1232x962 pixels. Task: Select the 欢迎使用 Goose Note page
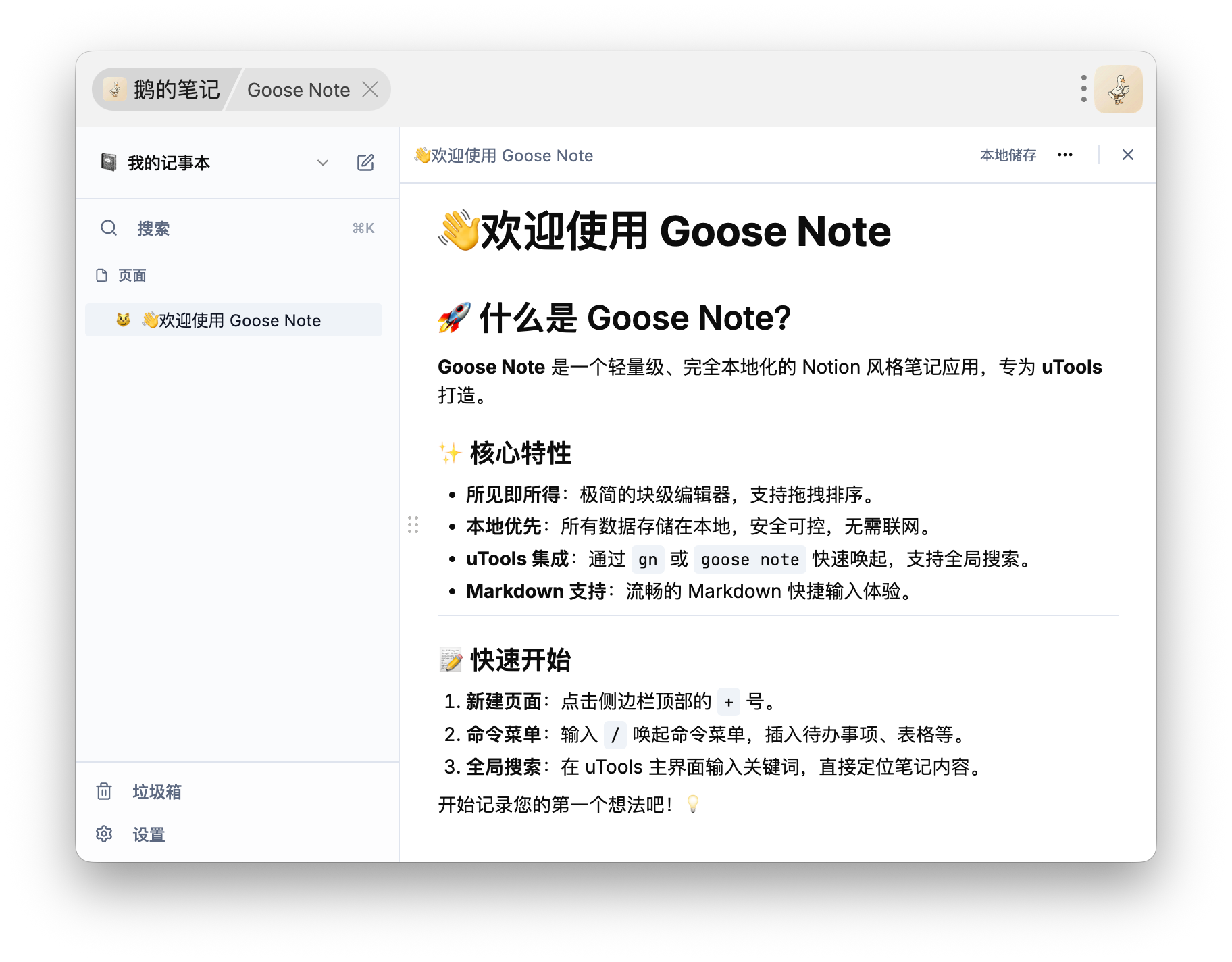(x=239, y=320)
